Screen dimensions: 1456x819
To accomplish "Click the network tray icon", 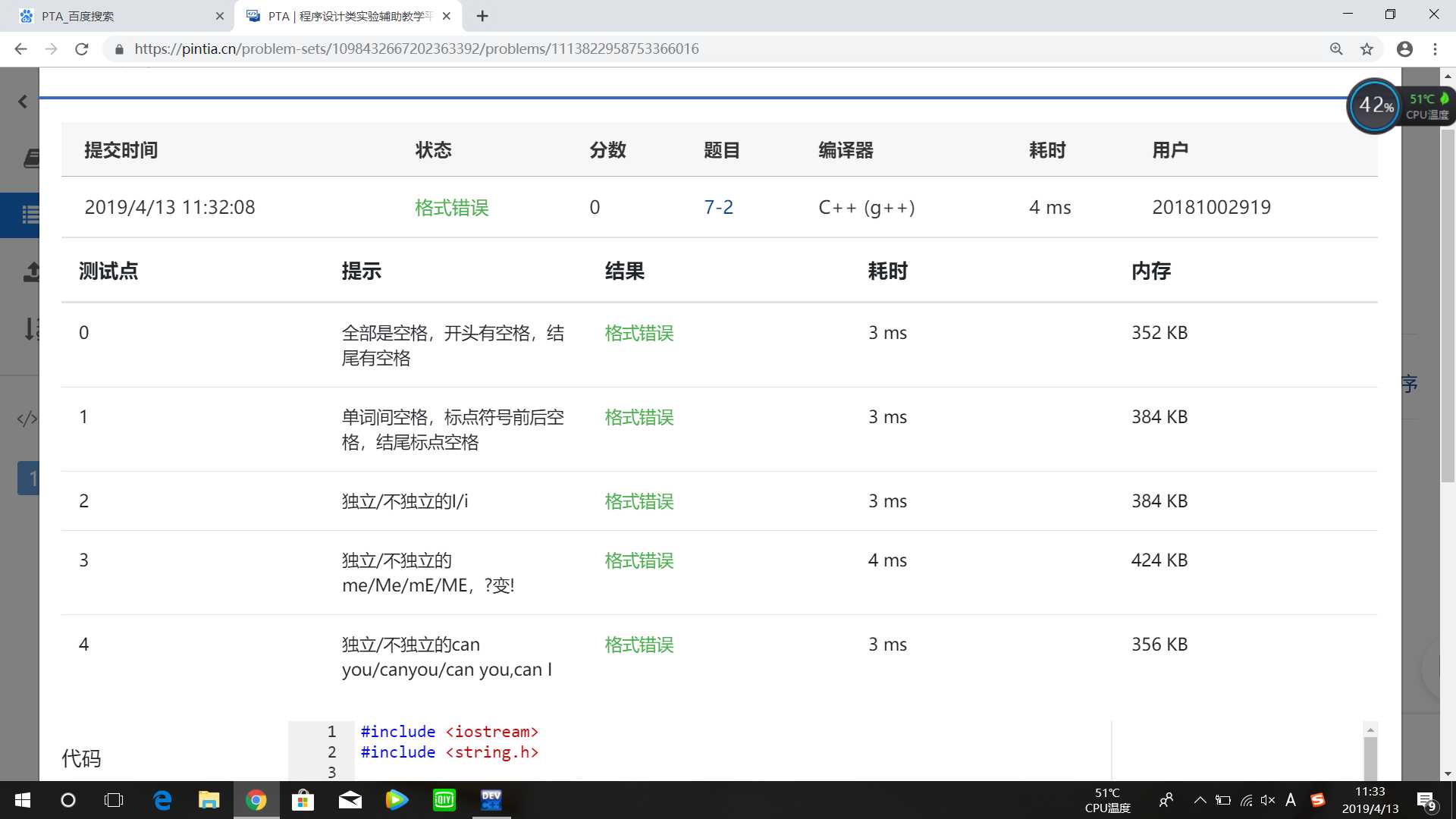I will [x=1246, y=800].
